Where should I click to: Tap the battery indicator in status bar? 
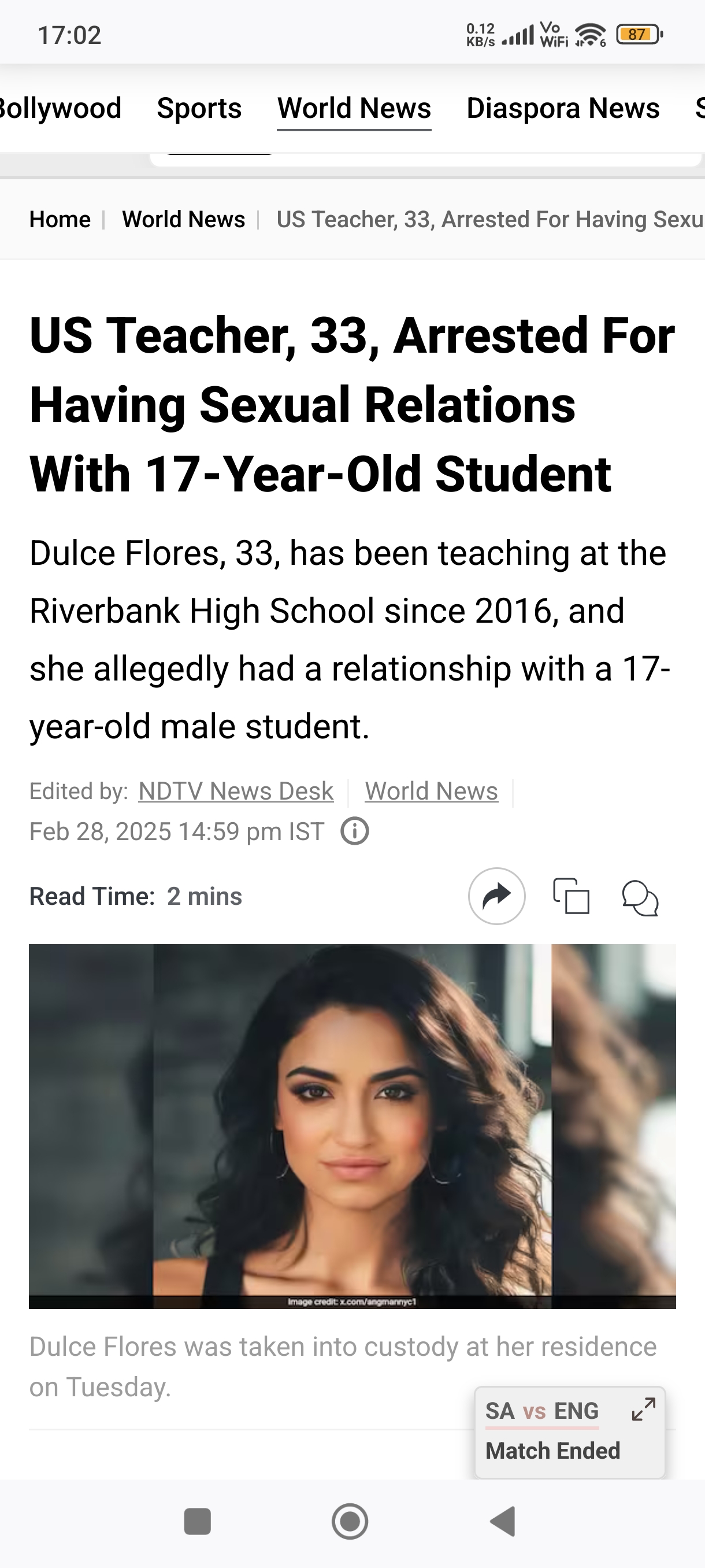point(639,35)
